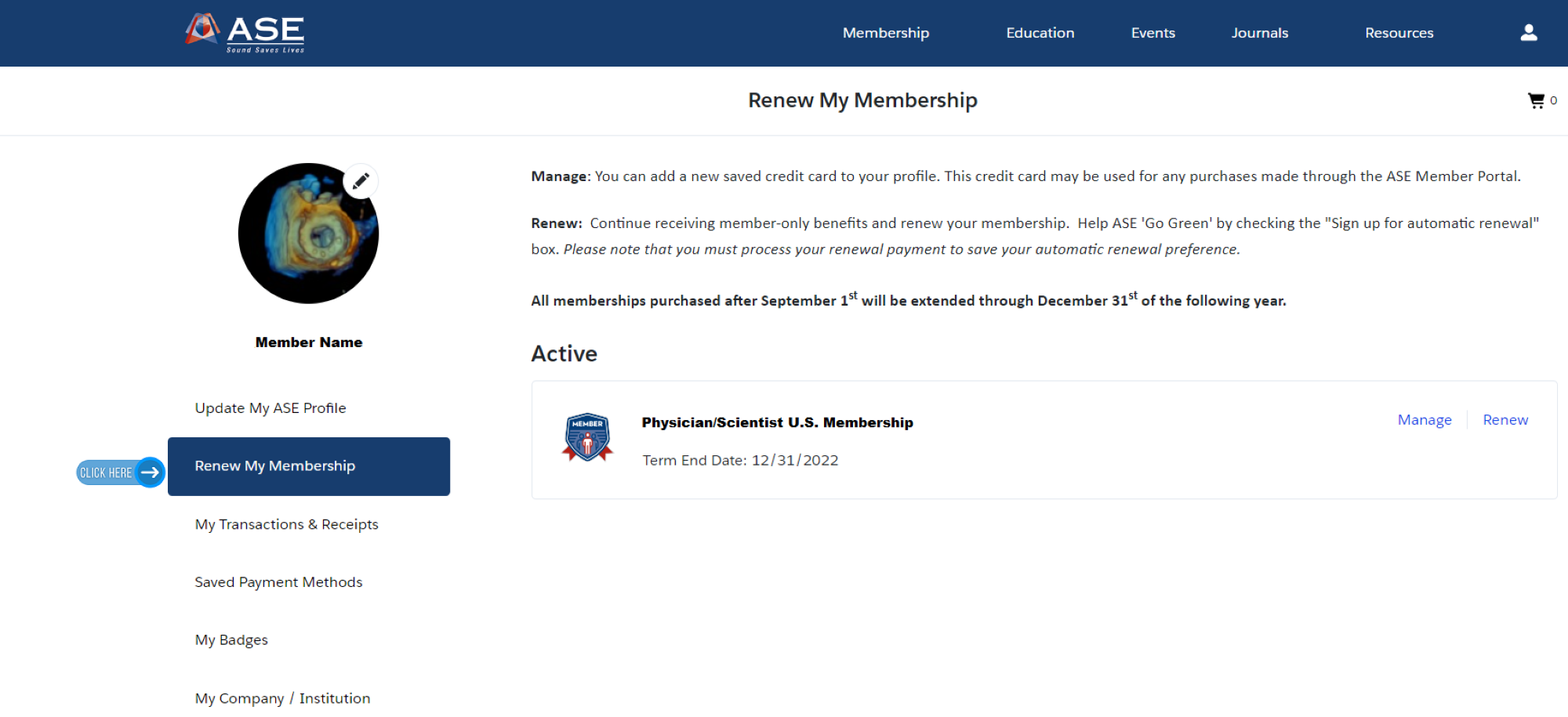Open Saved Payment Methods
The width and height of the screenshot is (1568, 717).
[278, 582]
